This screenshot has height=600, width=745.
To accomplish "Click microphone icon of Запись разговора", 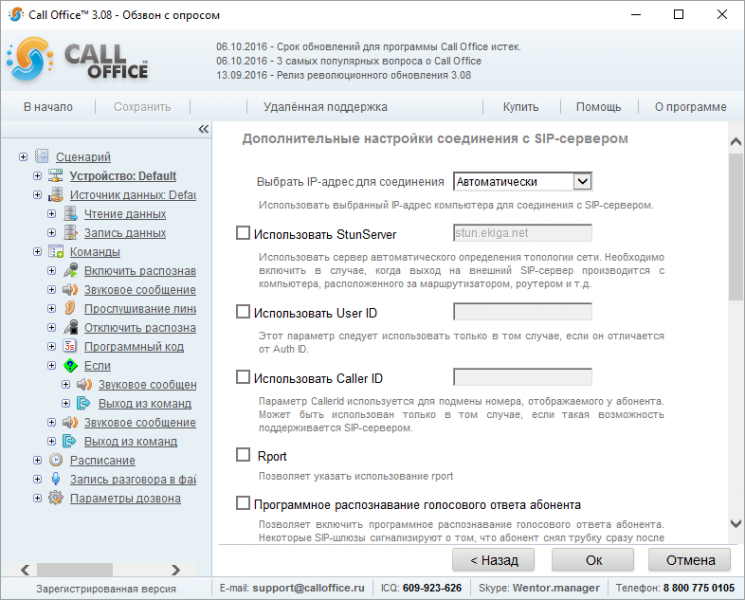I will click(56, 479).
